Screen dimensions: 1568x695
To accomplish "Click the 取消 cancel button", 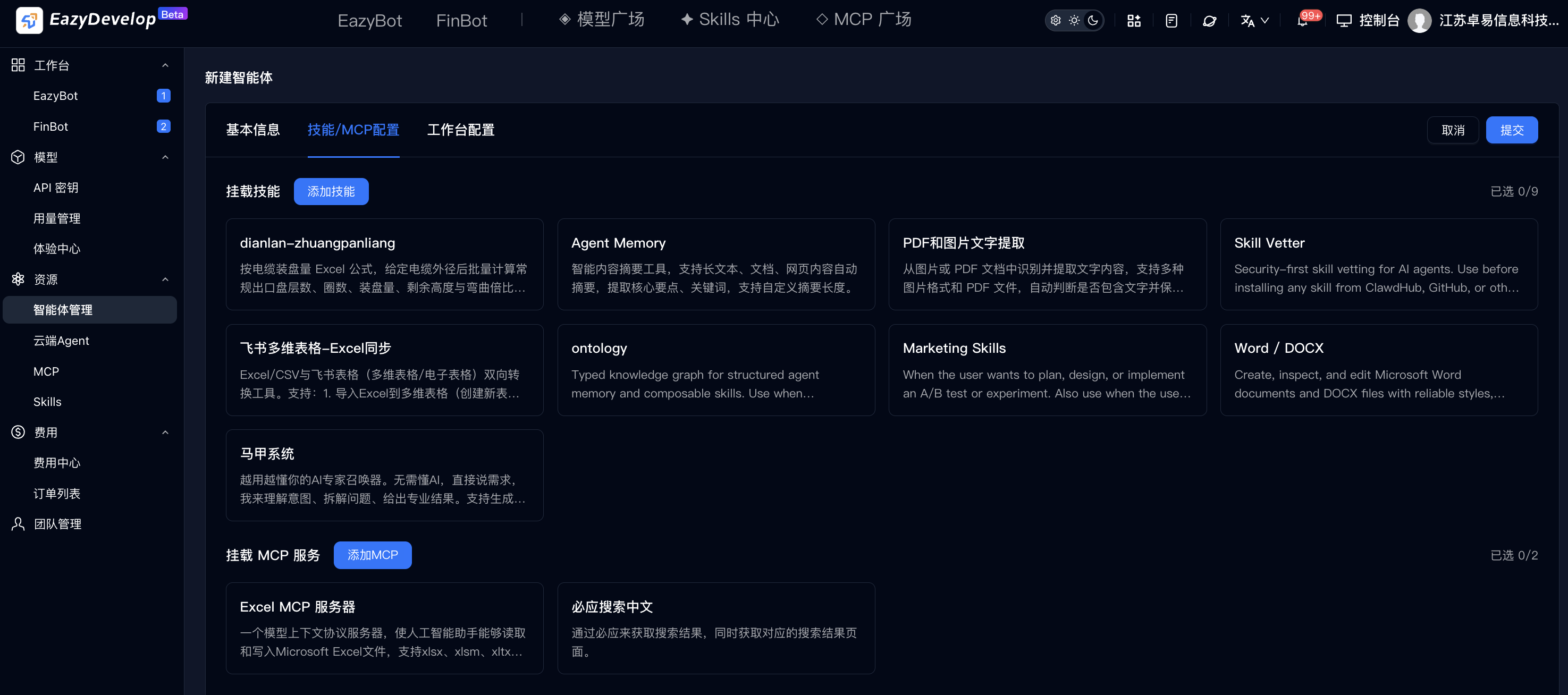I will click(x=1452, y=130).
